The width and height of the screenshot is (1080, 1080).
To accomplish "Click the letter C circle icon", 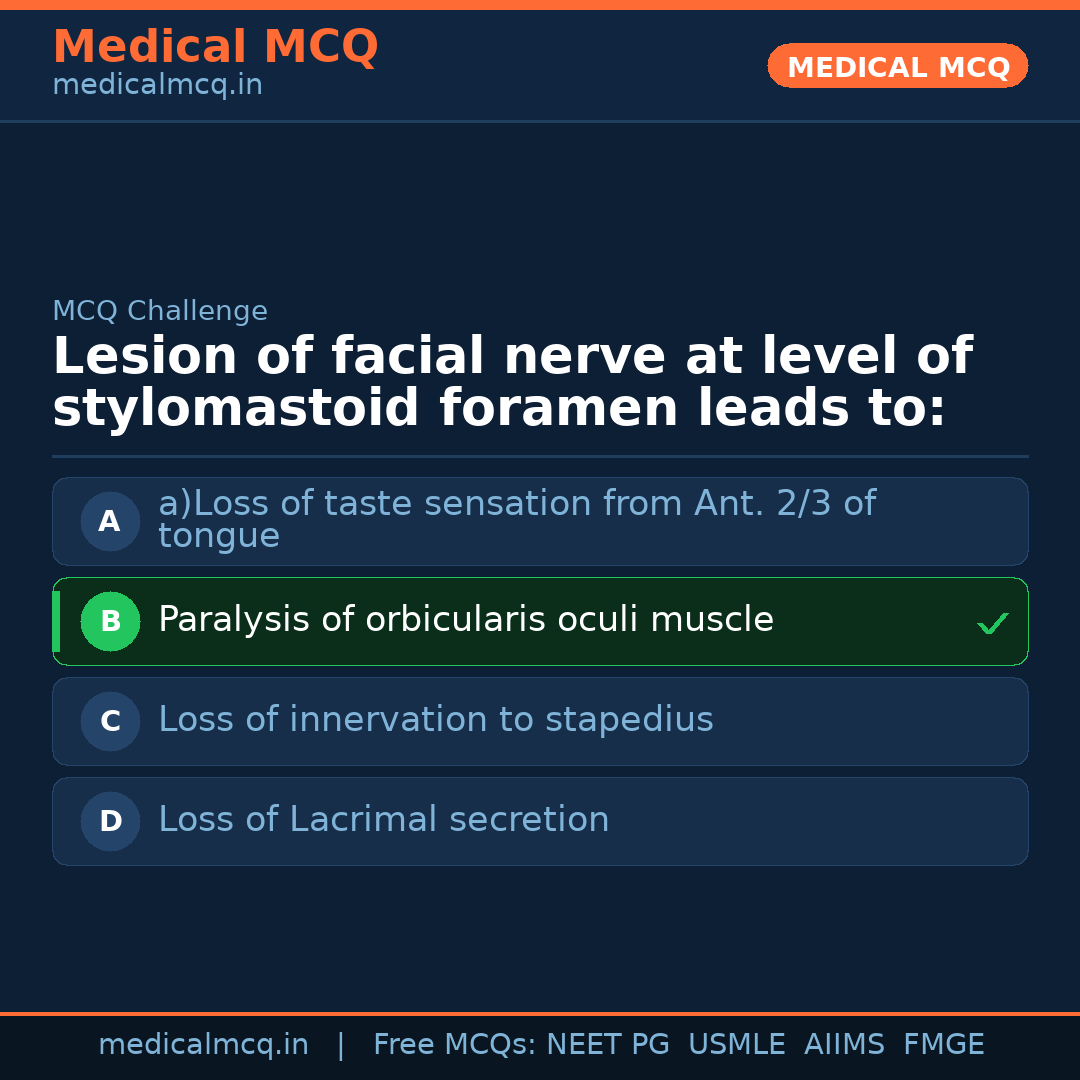I will pos(110,721).
